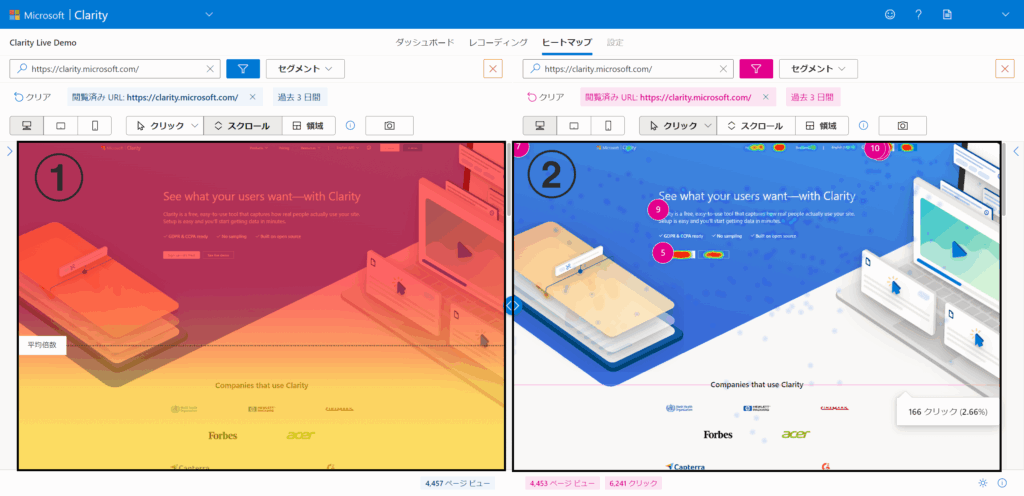Click the pink filter funnel button

point(756,68)
